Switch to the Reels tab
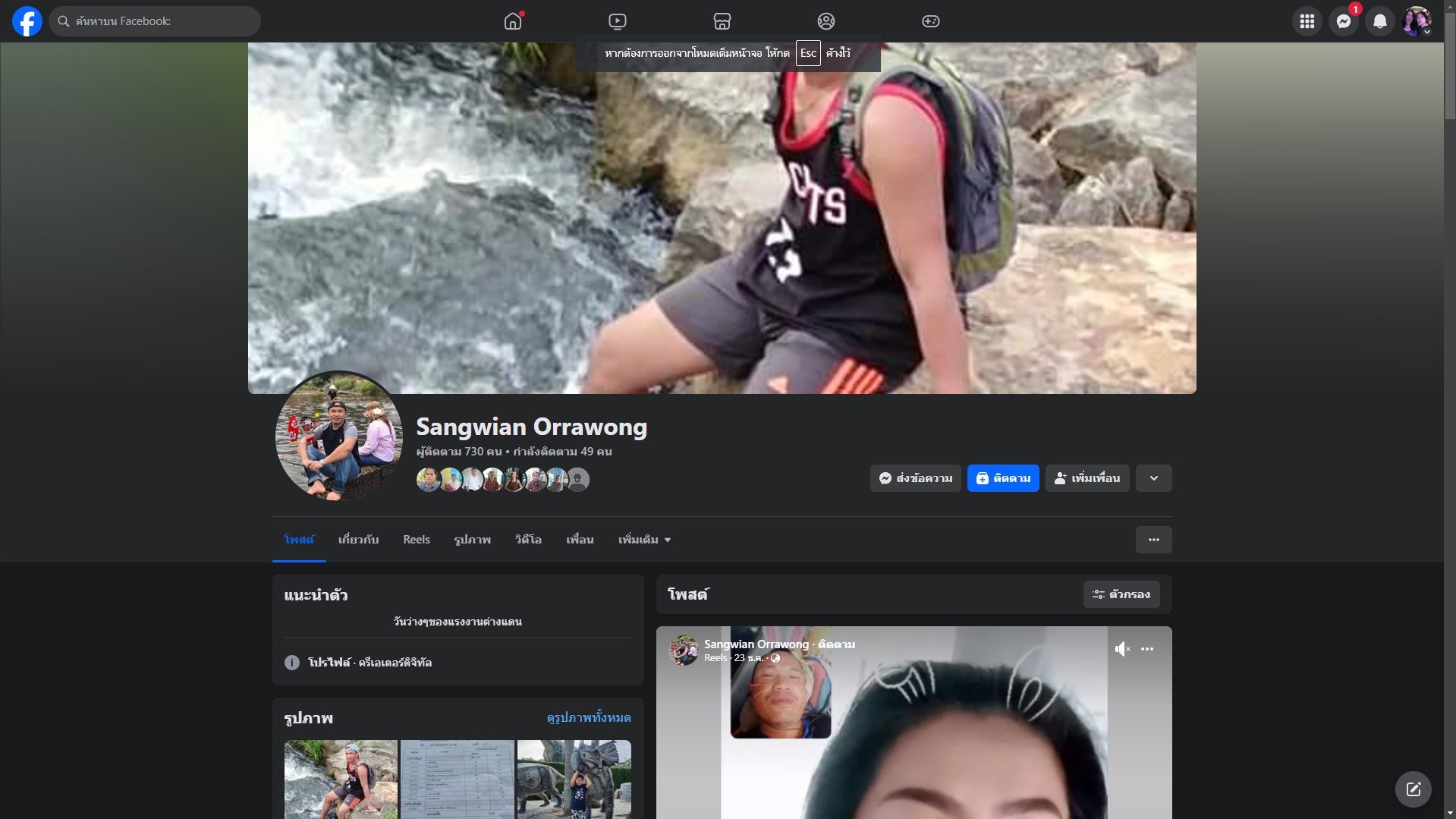 416,540
